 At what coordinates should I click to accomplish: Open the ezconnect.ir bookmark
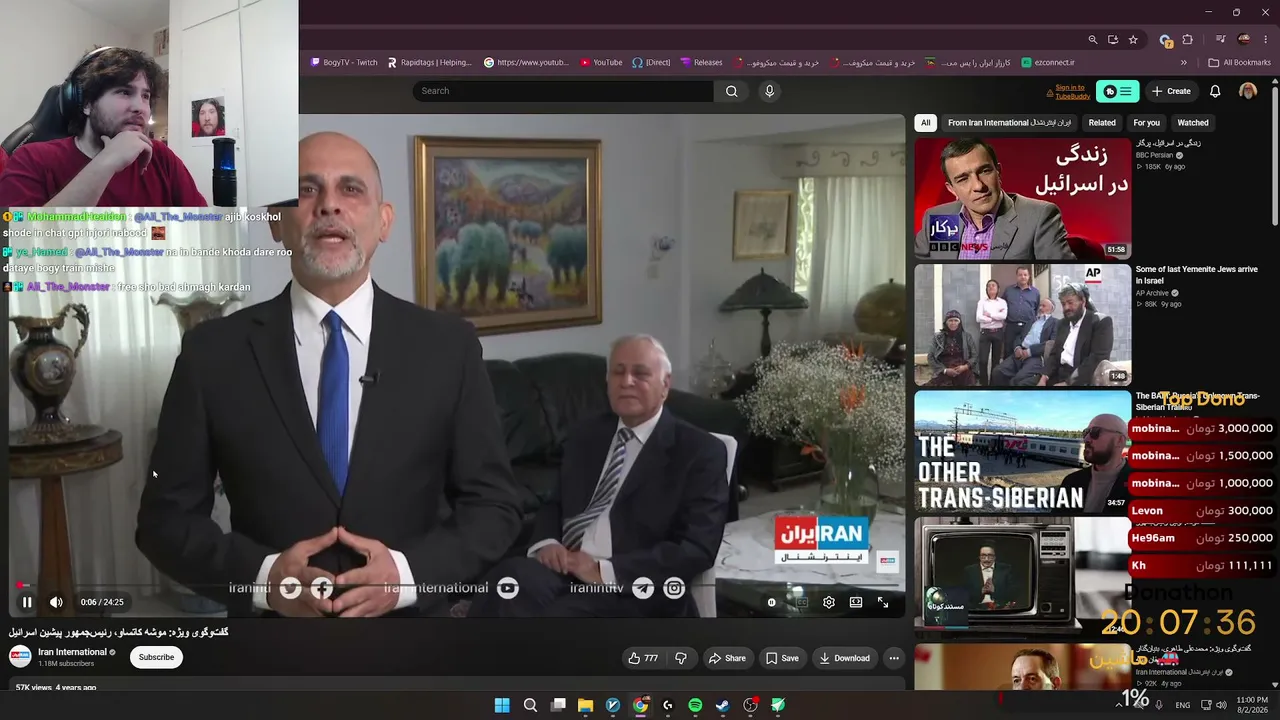(1048, 62)
